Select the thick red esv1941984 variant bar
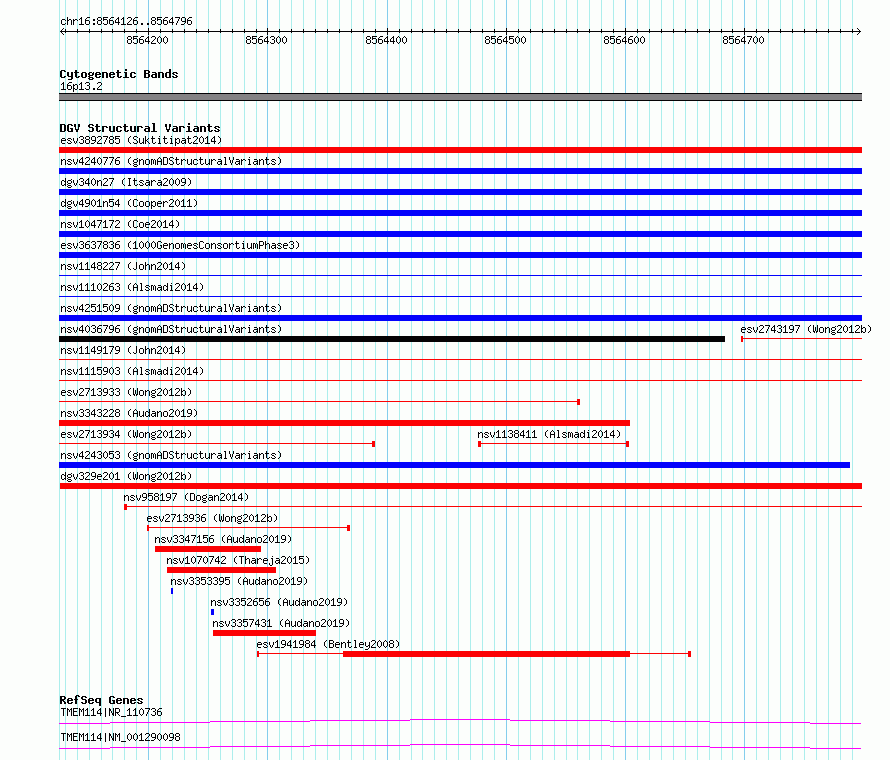 click(x=486, y=654)
